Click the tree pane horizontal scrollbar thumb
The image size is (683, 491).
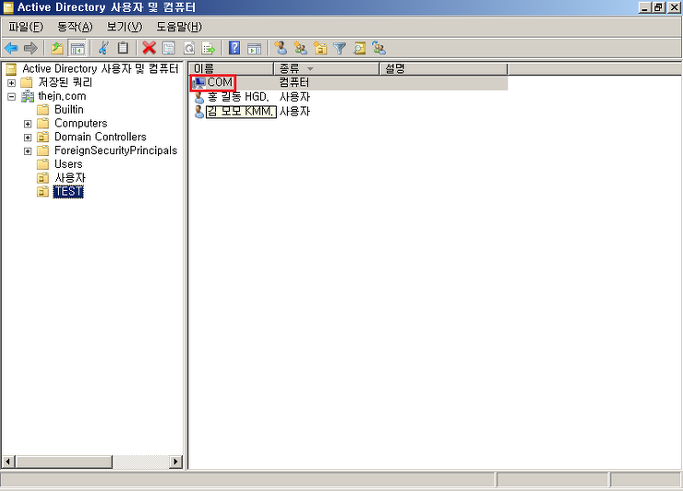click(64, 461)
